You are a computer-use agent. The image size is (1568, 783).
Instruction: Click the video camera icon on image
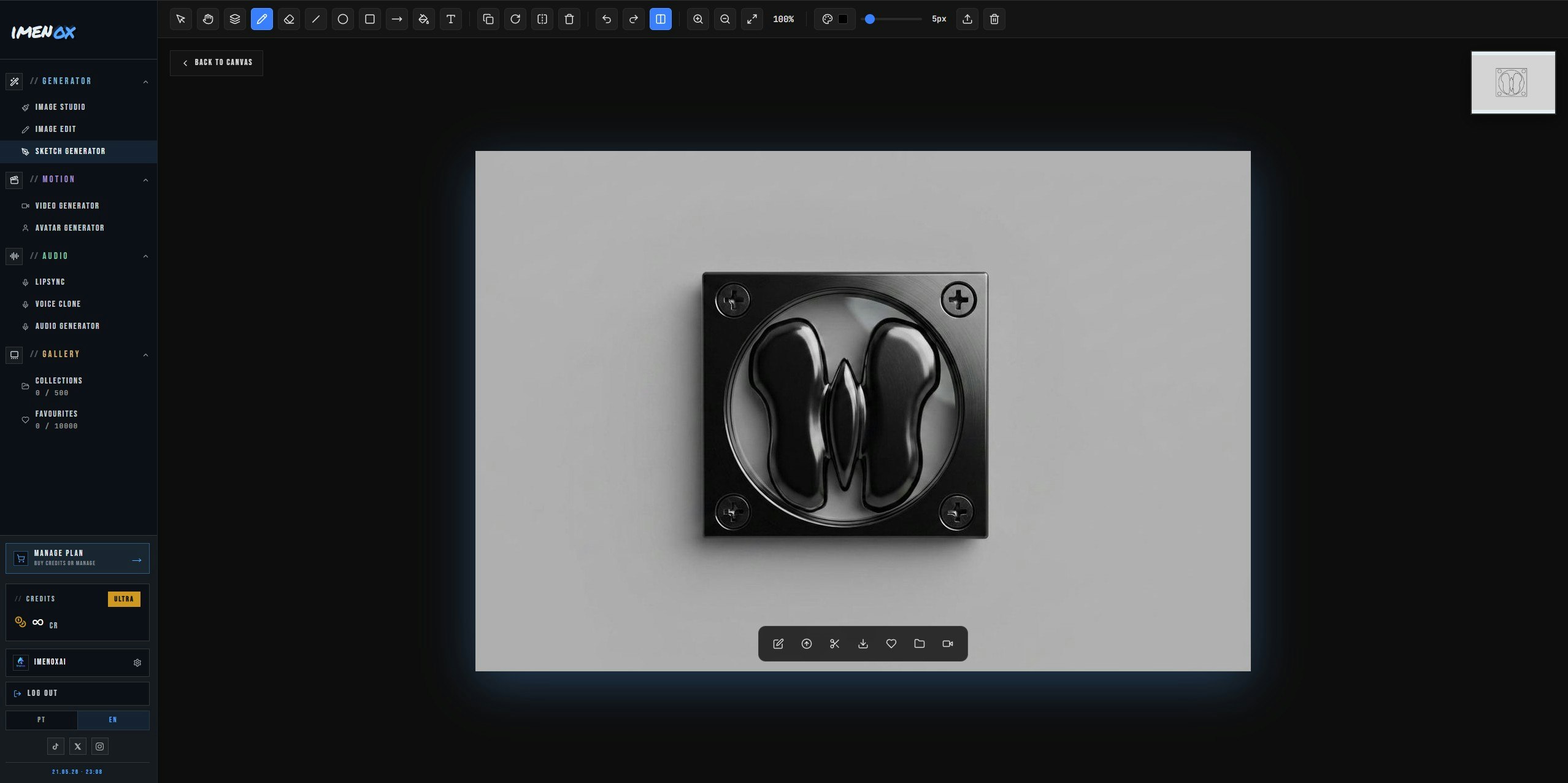point(948,644)
